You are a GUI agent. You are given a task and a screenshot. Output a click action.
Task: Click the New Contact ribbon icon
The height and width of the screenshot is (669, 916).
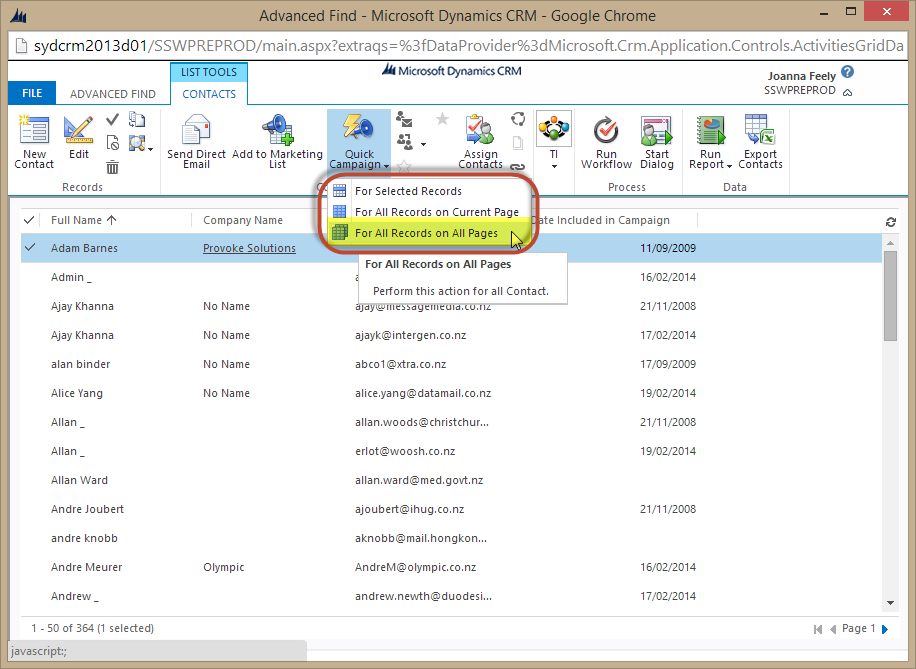(x=34, y=133)
